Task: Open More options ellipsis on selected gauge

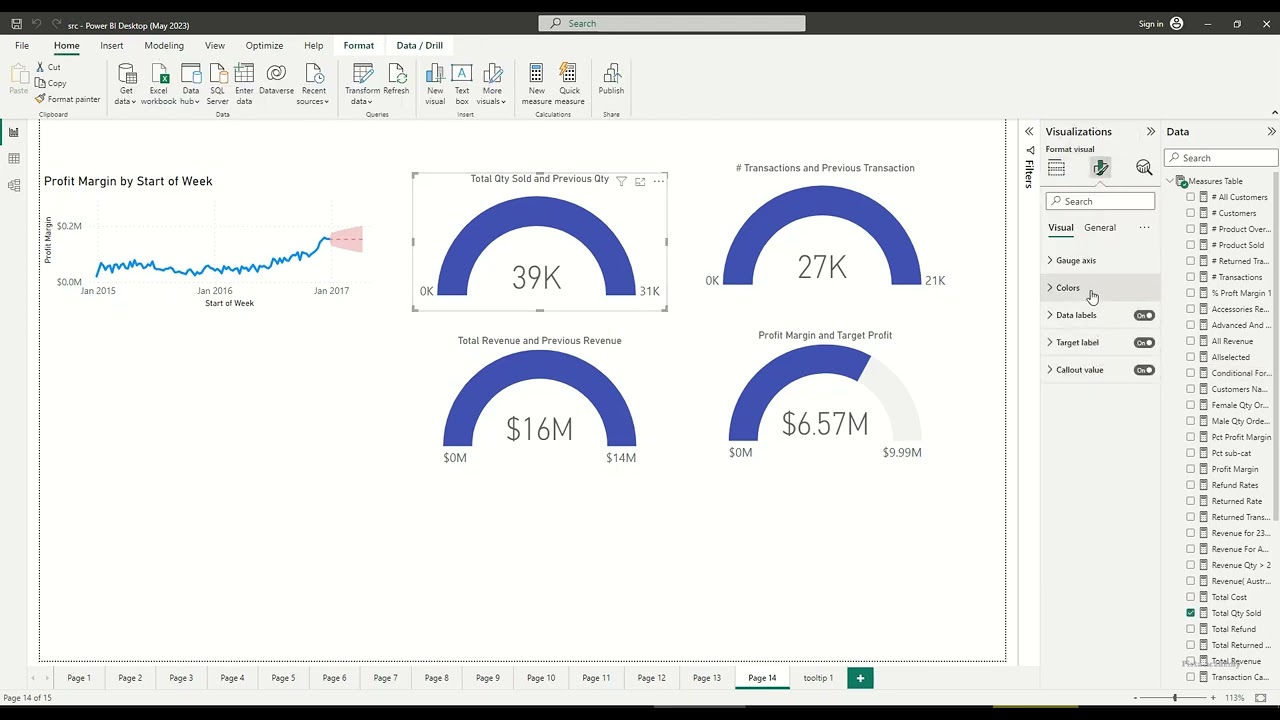Action: (658, 181)
